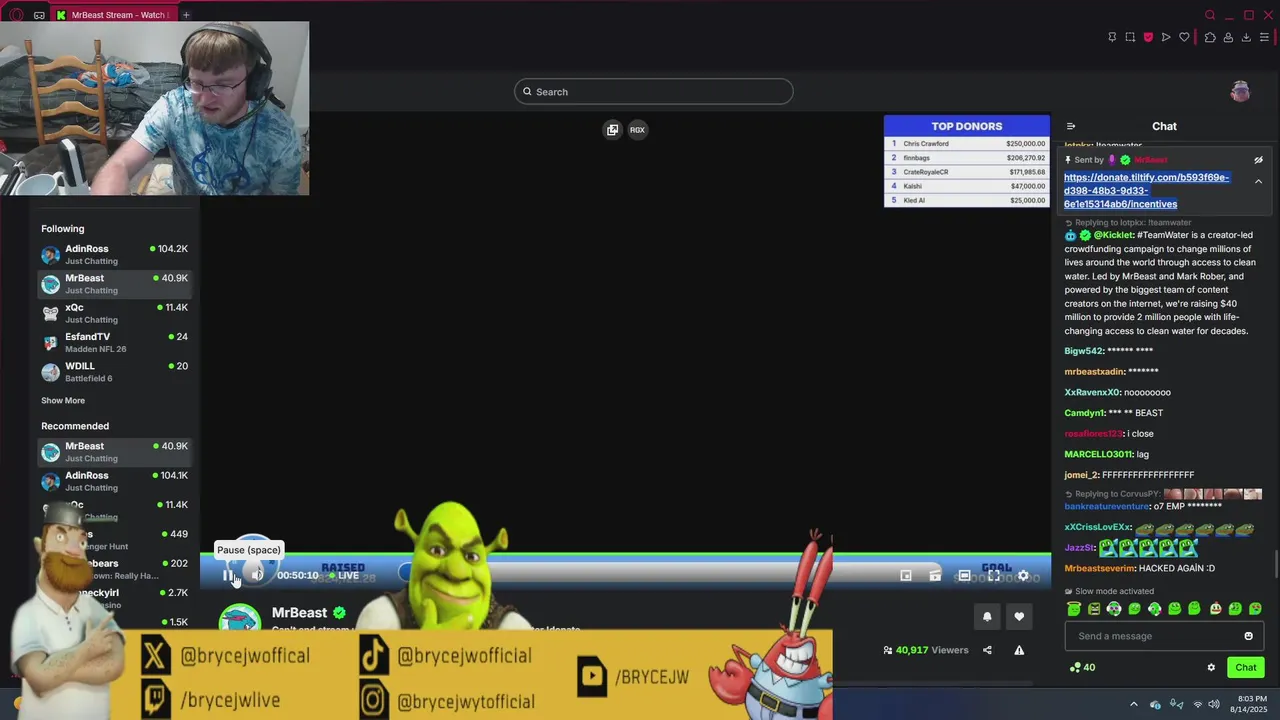The height and width of the screenshot is (720, 1280).
Task: Open xQc channel in Following
Action: point(114,313)
